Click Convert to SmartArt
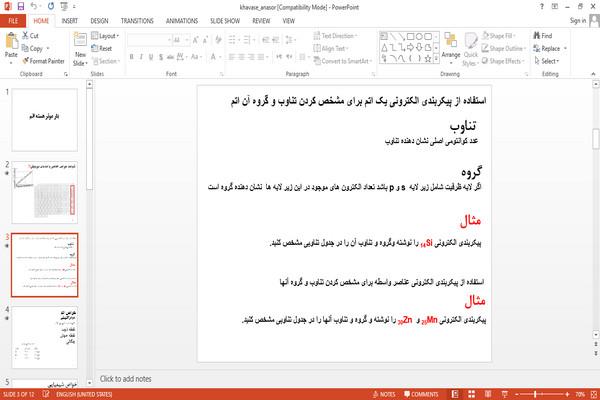 [x=342, y=61]
